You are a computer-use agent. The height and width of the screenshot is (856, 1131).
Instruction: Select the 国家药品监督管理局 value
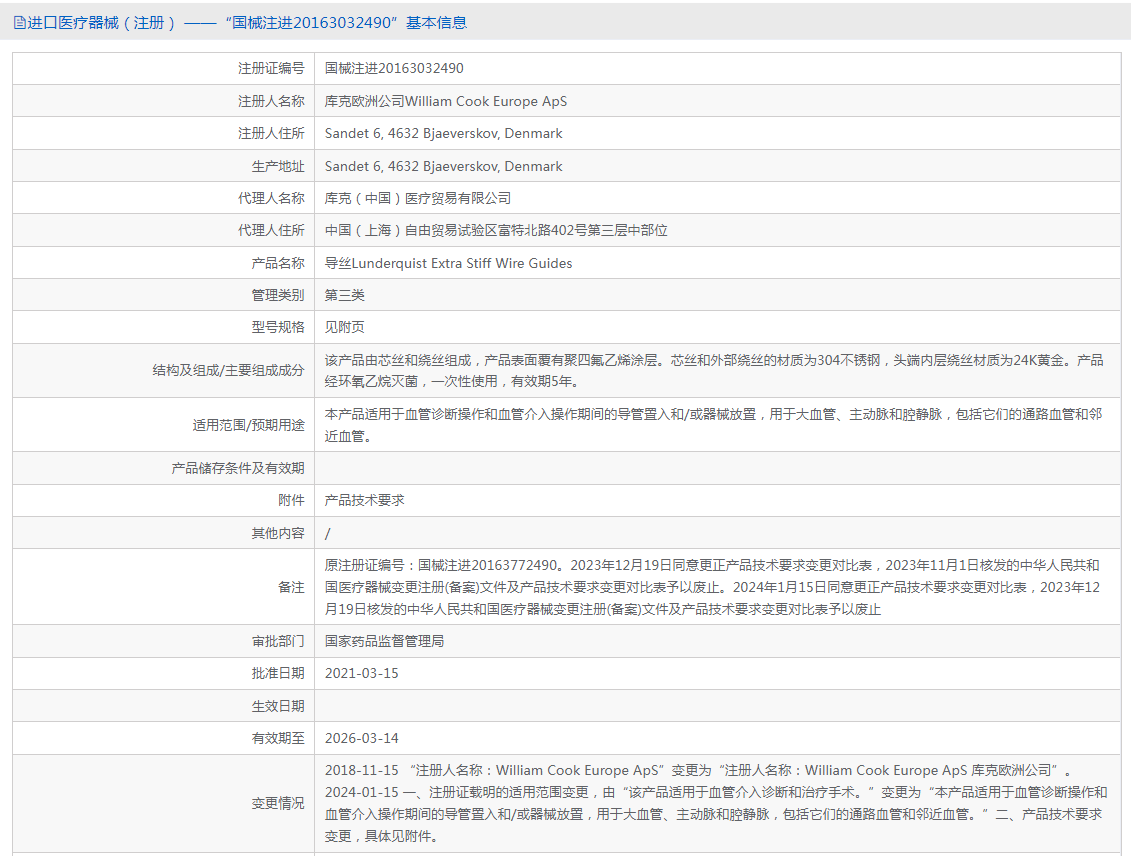click(384, 641)
